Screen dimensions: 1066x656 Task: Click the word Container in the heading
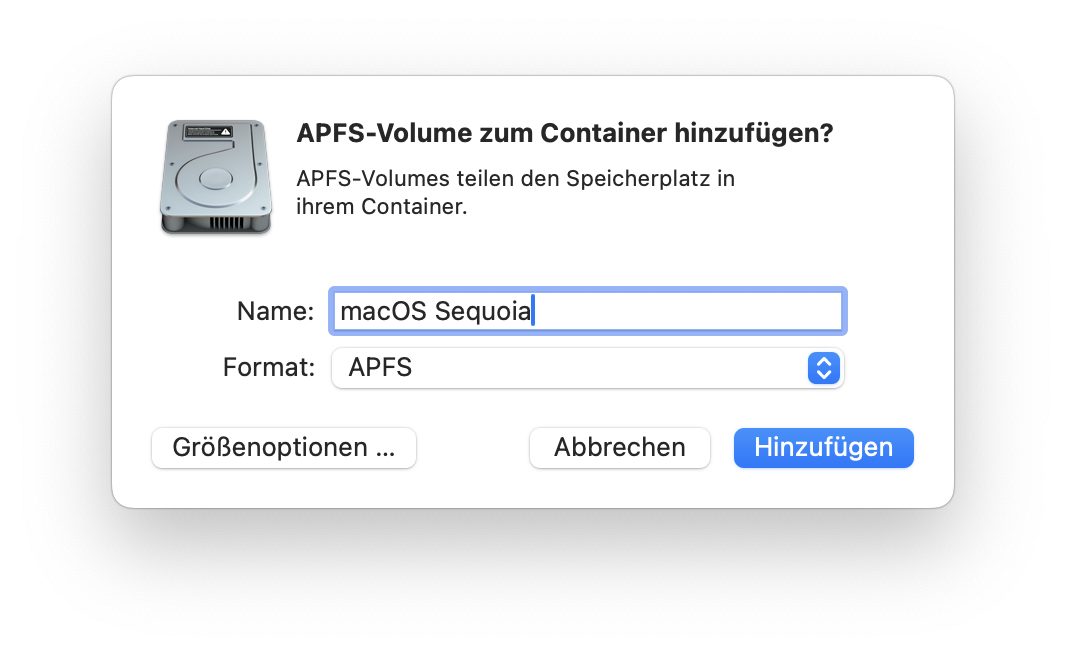click(x=603, y=133)
